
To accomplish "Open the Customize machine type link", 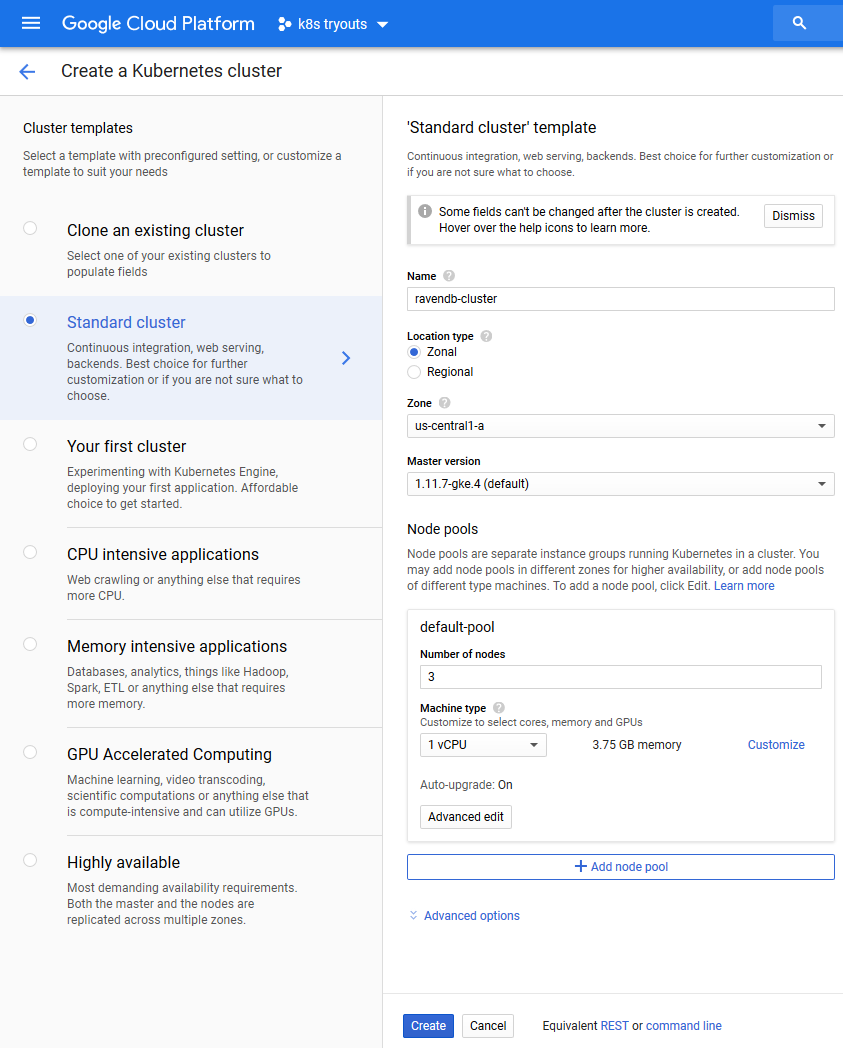I will 775,745.
